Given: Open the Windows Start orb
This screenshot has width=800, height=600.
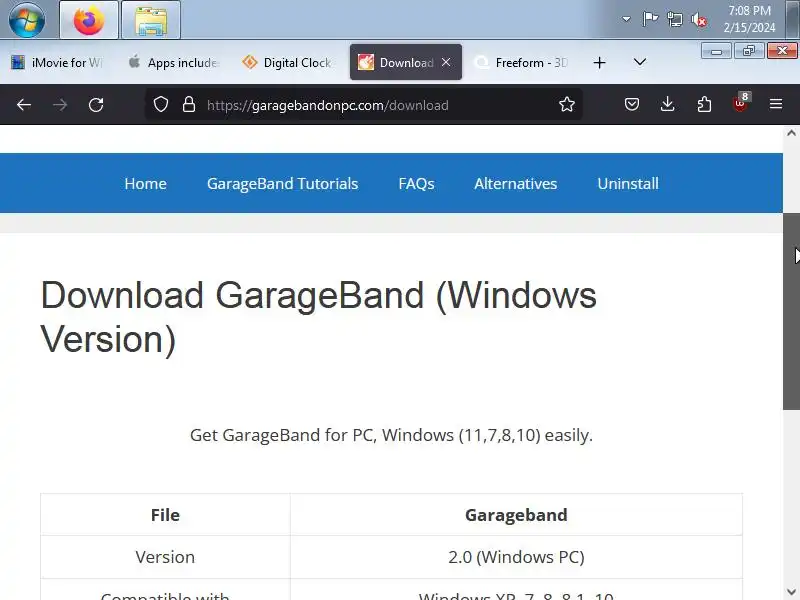Looking at the screenshot, I should click(27, 19).
